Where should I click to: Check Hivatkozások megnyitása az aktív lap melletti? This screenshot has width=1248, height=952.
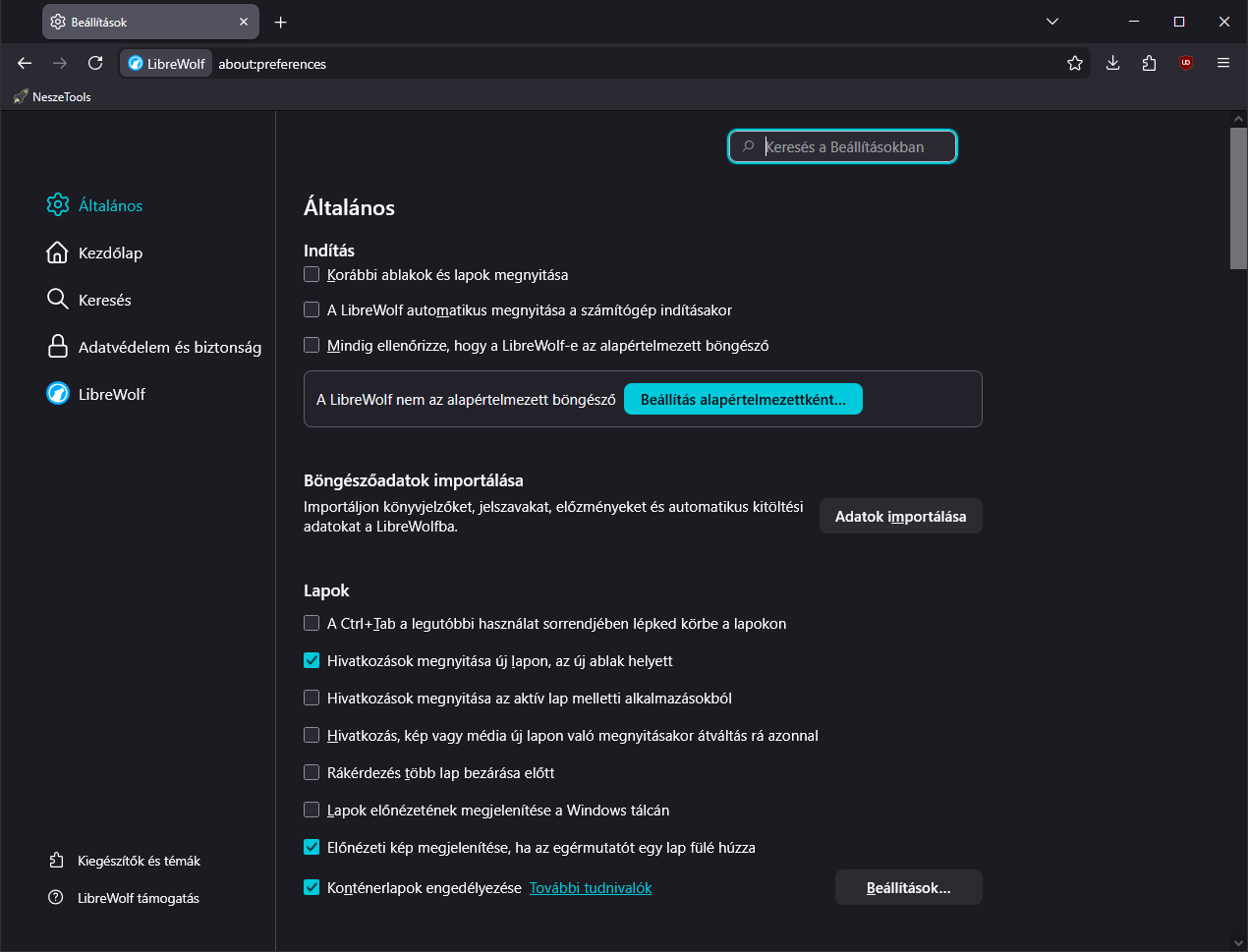(312, 698)
